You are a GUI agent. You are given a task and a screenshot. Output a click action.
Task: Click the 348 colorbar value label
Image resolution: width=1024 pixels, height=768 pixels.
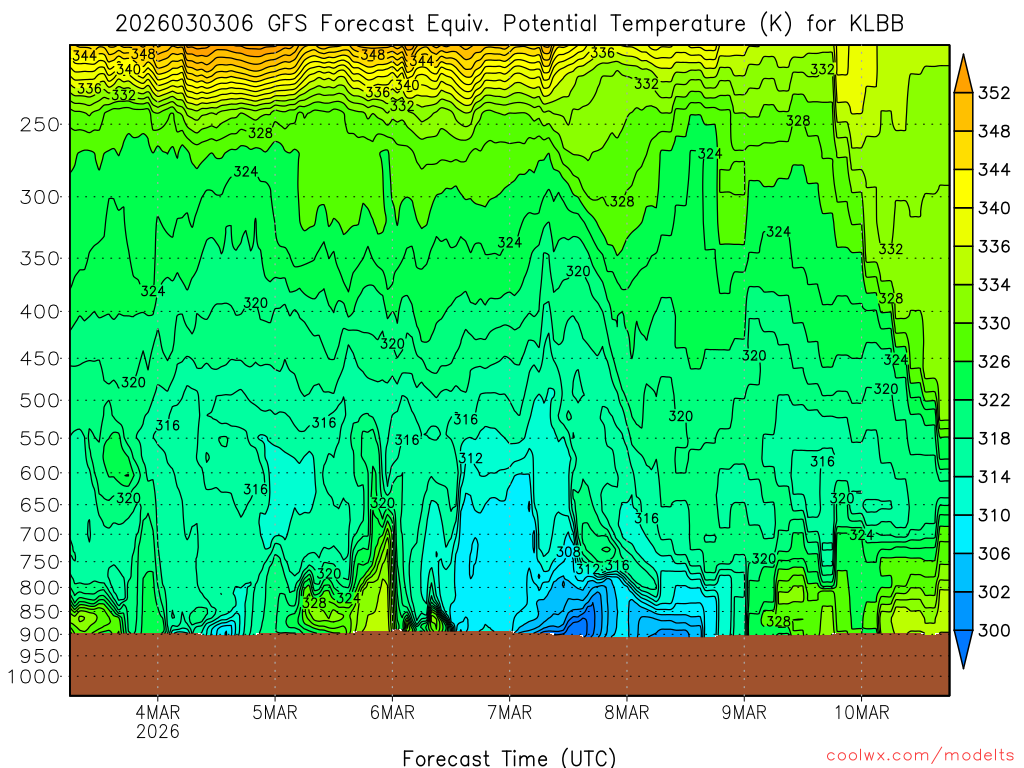(x=994, y=131)
